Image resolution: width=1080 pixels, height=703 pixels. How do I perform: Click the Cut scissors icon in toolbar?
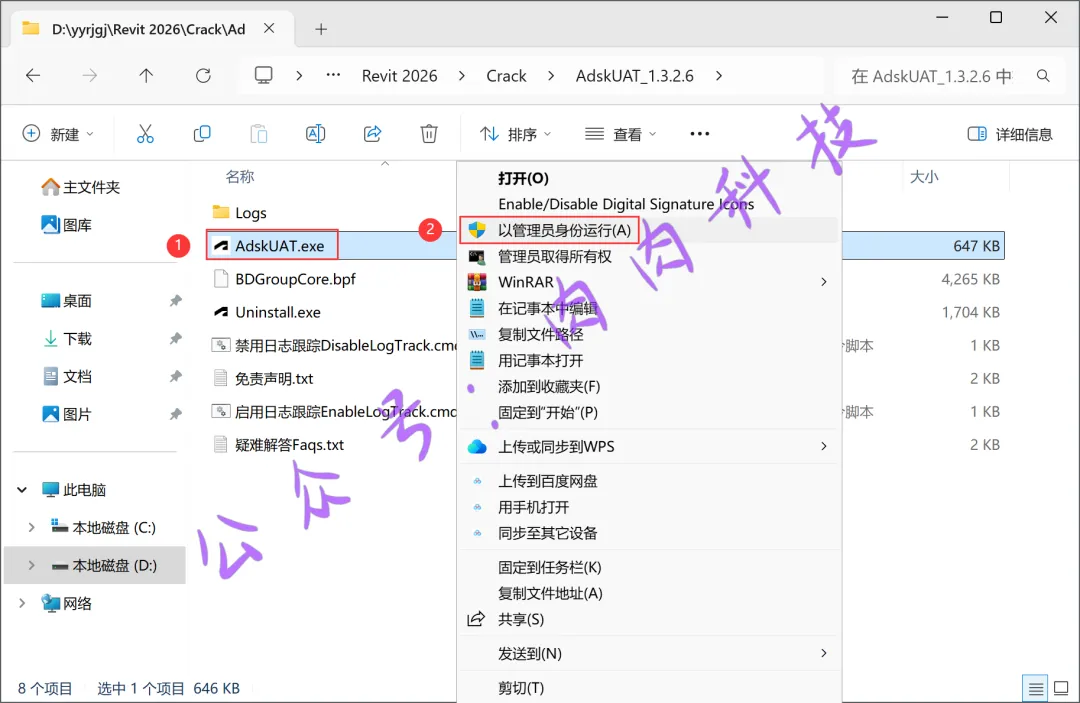click(x=145, y=134)
